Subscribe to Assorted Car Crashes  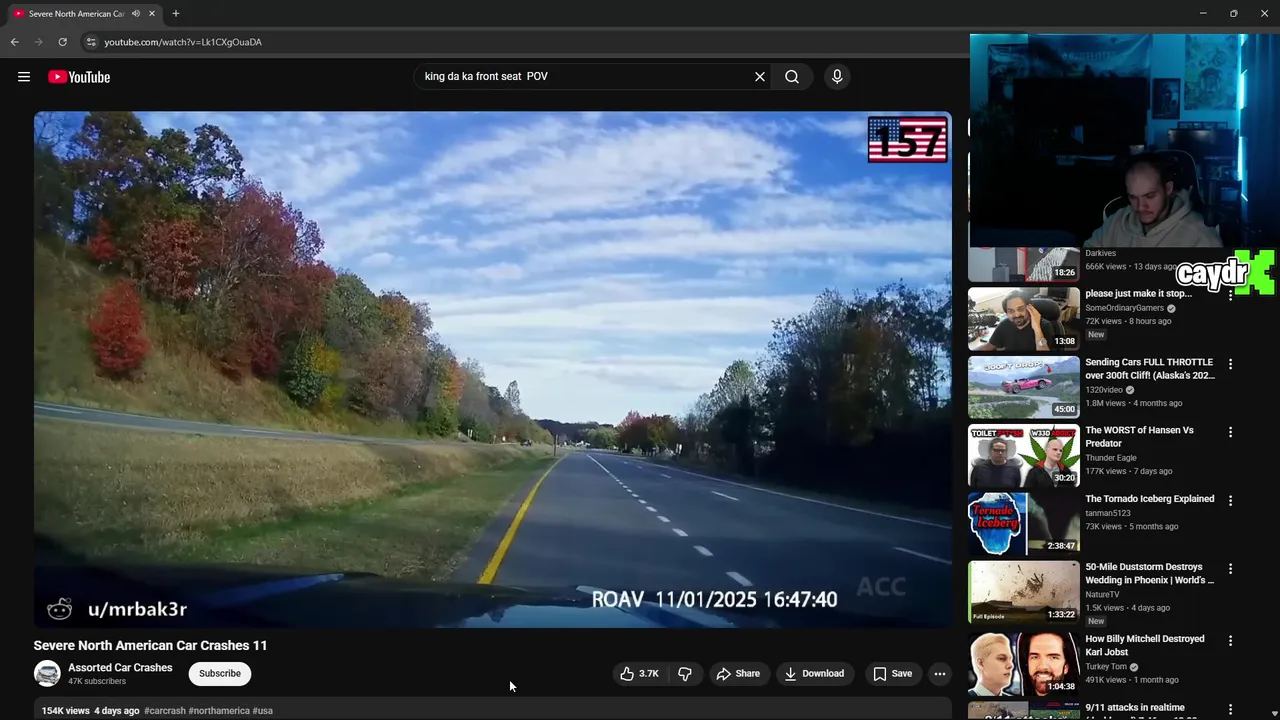[220, 674]
